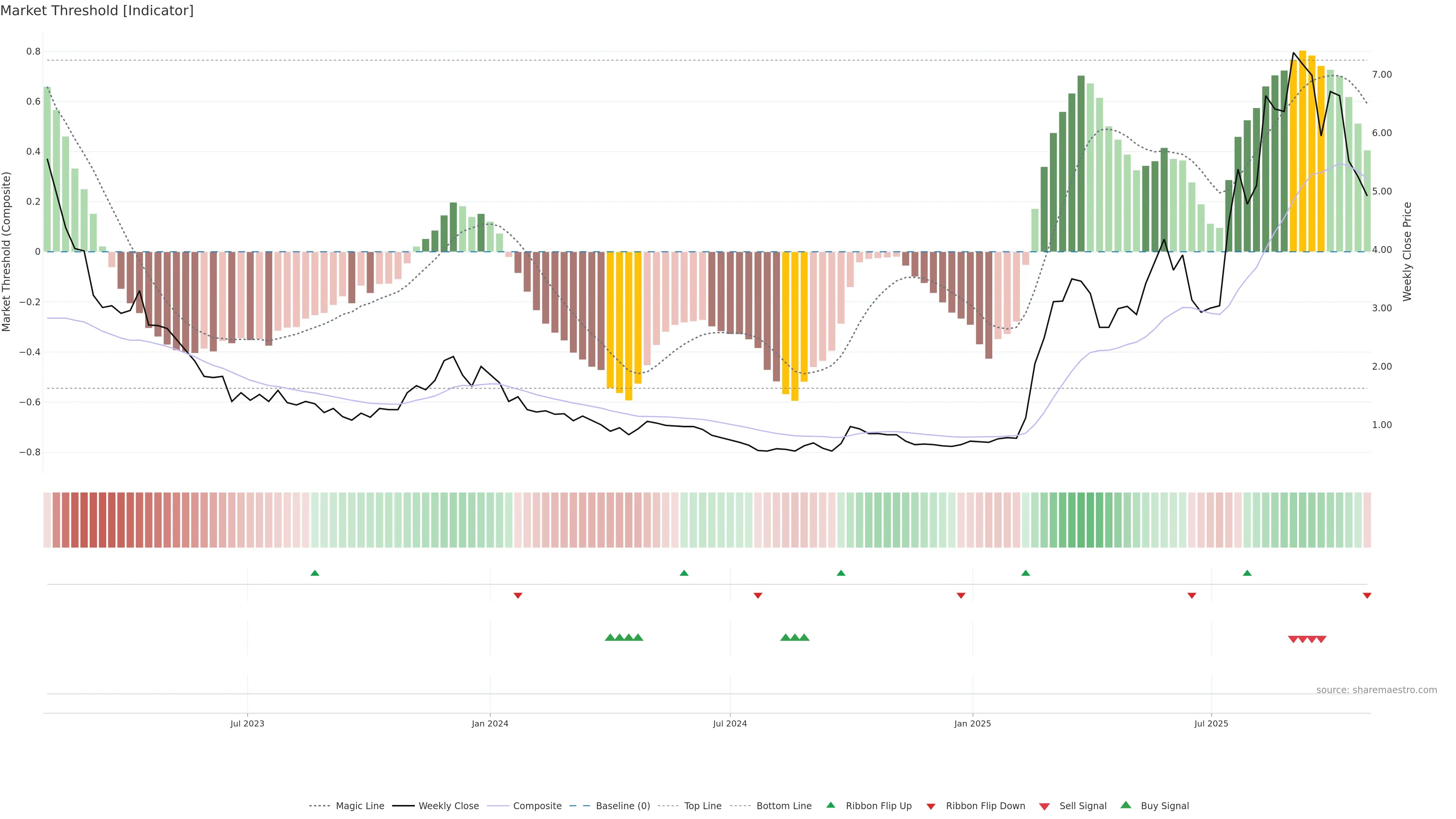Click the first Ribbon Flip Up marker after Jul 2023
The height and width of the screenshot is (819, 1456).
pos(315,573)
